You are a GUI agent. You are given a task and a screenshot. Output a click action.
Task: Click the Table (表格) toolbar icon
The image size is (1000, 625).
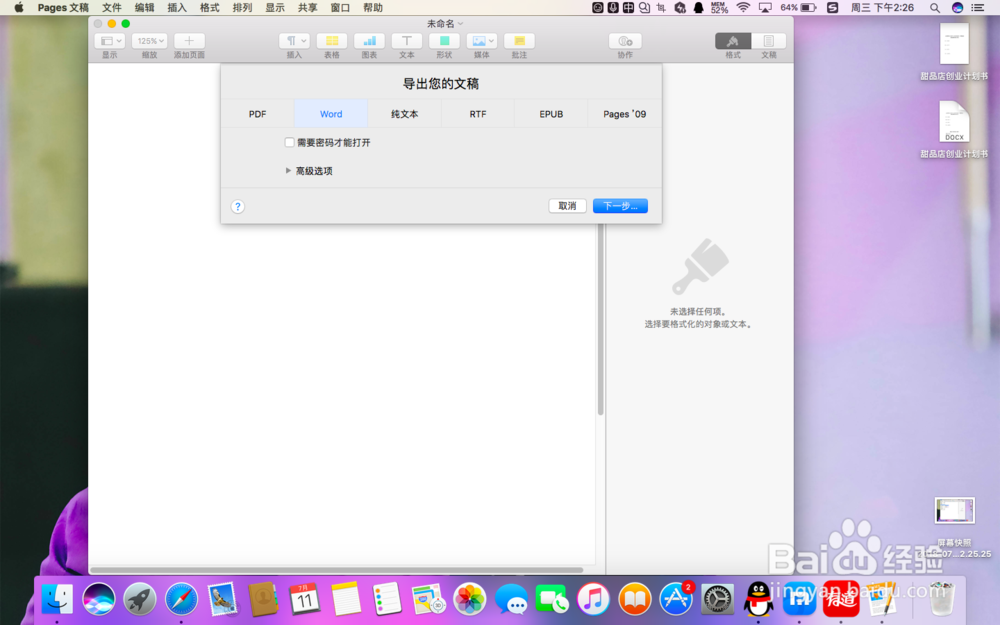coord(332,41)
